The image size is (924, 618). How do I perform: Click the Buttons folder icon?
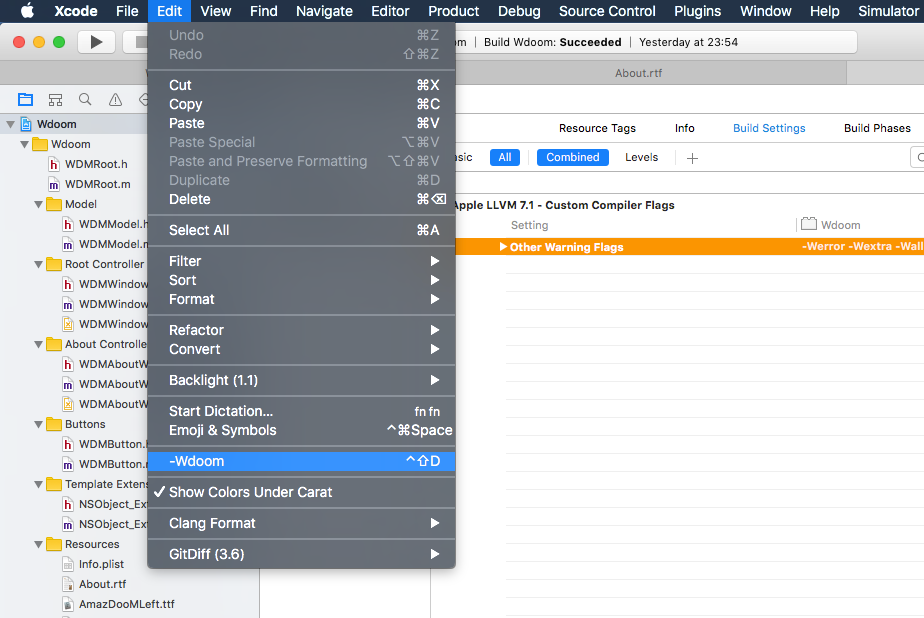(54, 424)
